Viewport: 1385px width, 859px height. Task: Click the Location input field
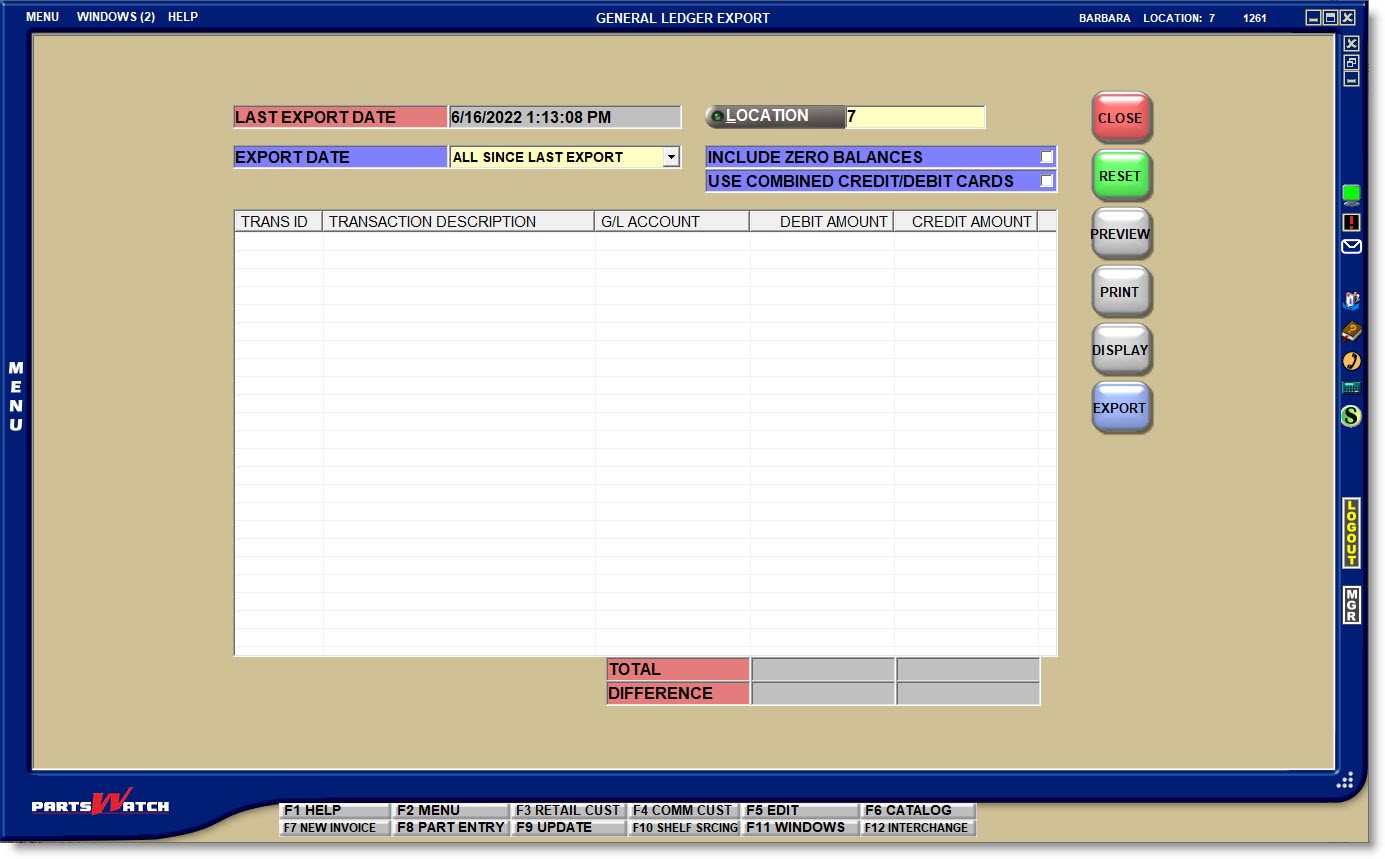(x=915, y=117)
